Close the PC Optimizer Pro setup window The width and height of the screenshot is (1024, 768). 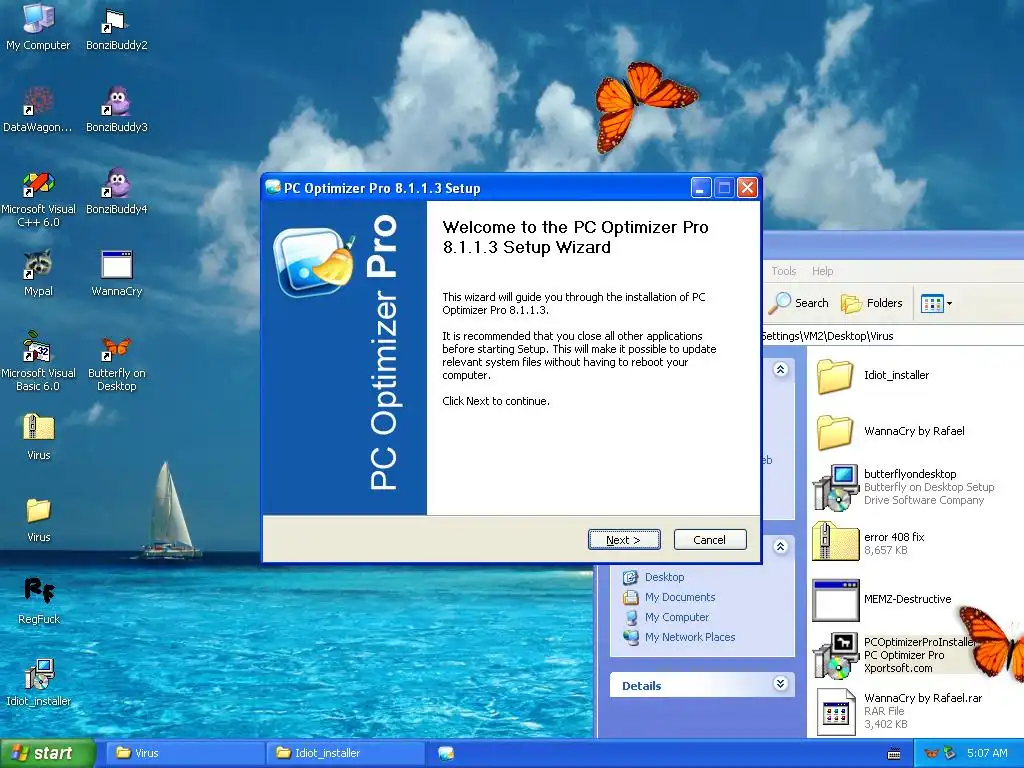pyautogui.click(x=747, y=188)
